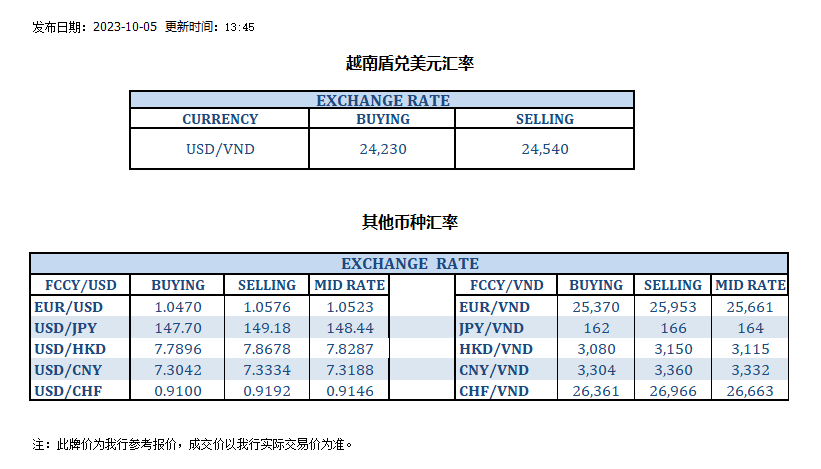The width and height of the screenshot is (821, 469).
Task: Click the EUR/VND buying value 25,370
Action: click(x=595, y=307)
